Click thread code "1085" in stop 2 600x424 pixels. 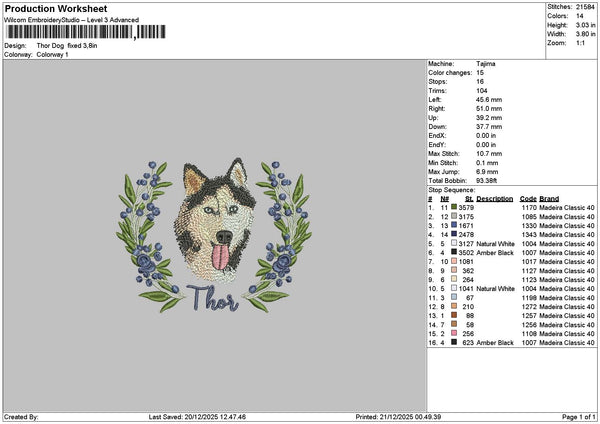[x=529, y=217]
